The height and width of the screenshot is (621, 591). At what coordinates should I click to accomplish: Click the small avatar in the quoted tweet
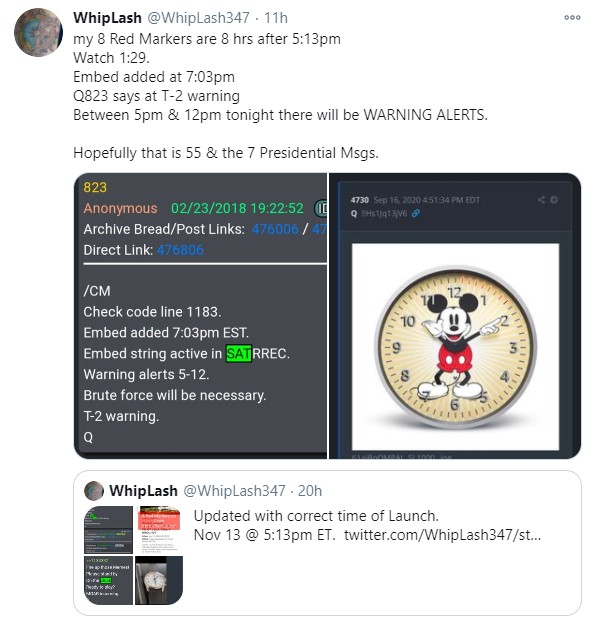click(x=94, y=491)
